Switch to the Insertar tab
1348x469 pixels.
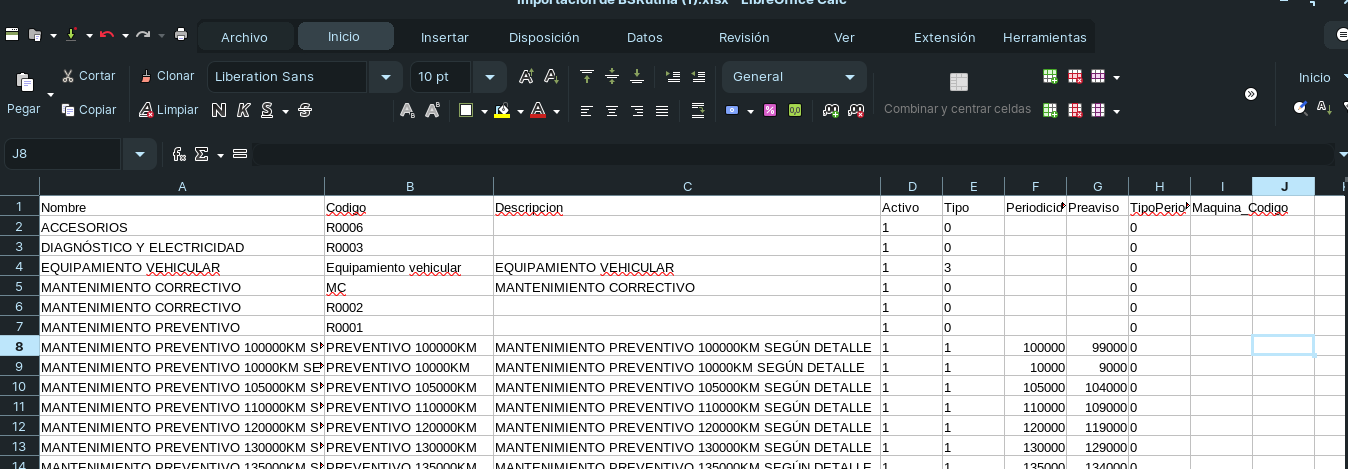point(444,37)
